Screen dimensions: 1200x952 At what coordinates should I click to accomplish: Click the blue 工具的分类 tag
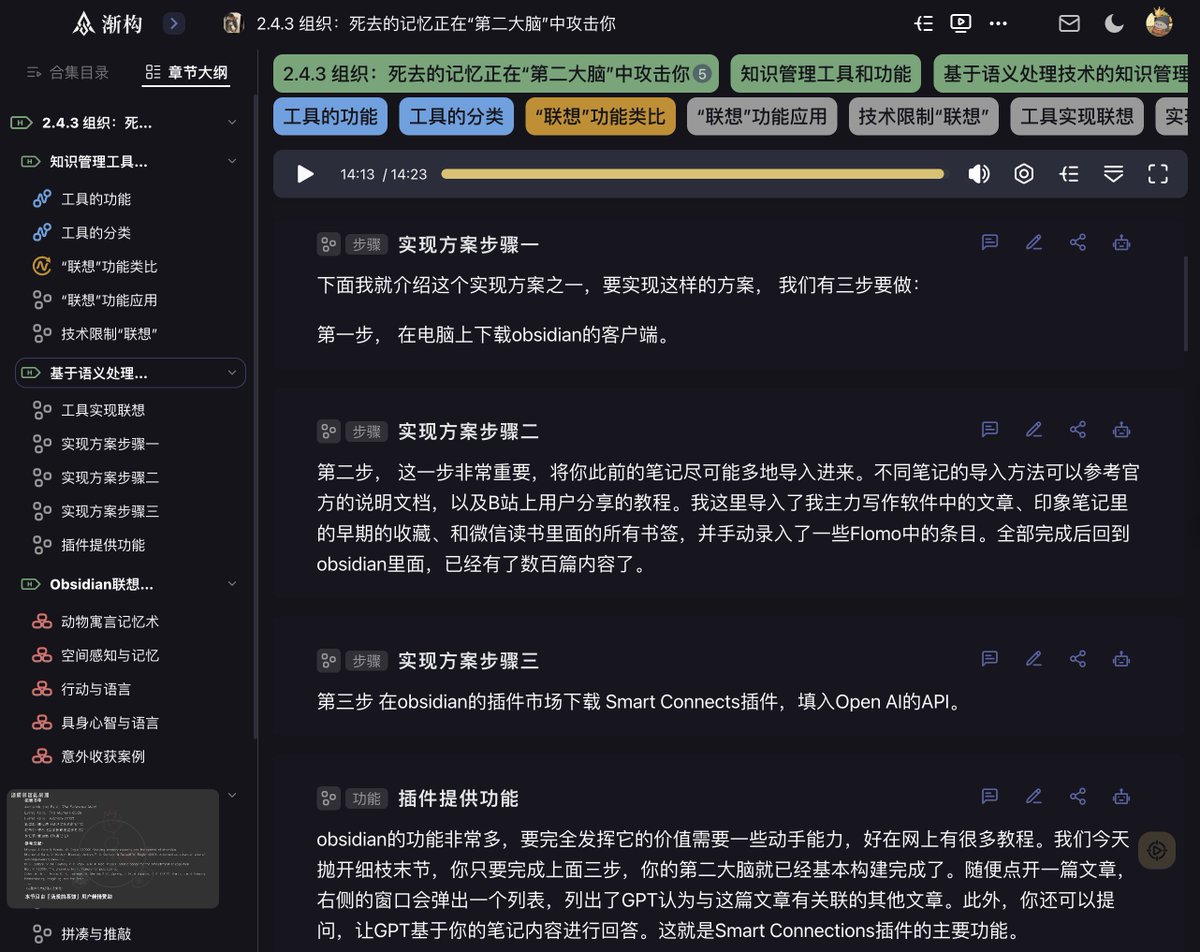(456, 116)
